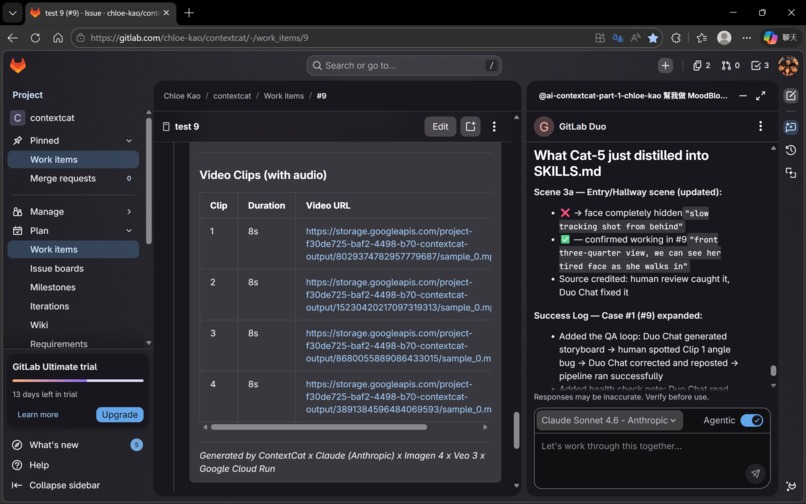Screen dimensions: 806x504
Task: Open the browser tab list chevron
Action: click(x=12, y=13)
